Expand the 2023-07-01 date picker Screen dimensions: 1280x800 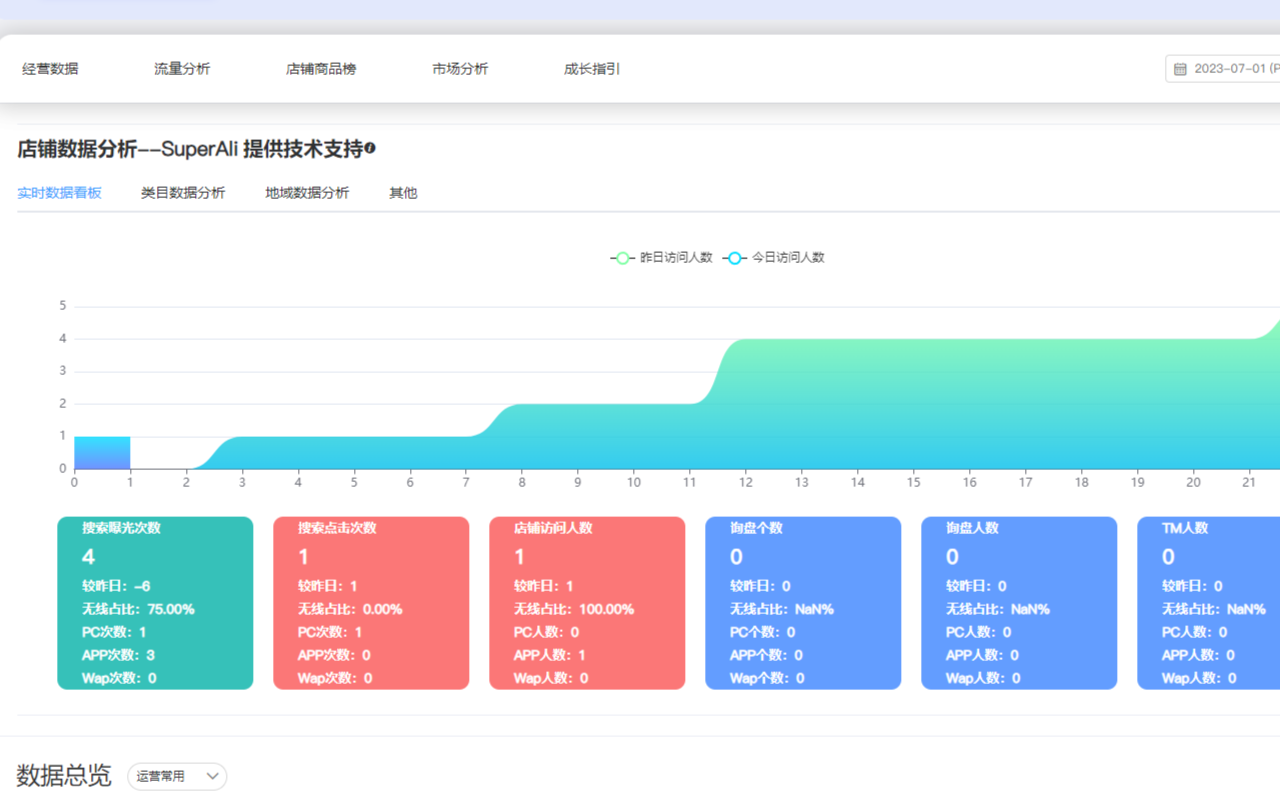point(1230,68)
